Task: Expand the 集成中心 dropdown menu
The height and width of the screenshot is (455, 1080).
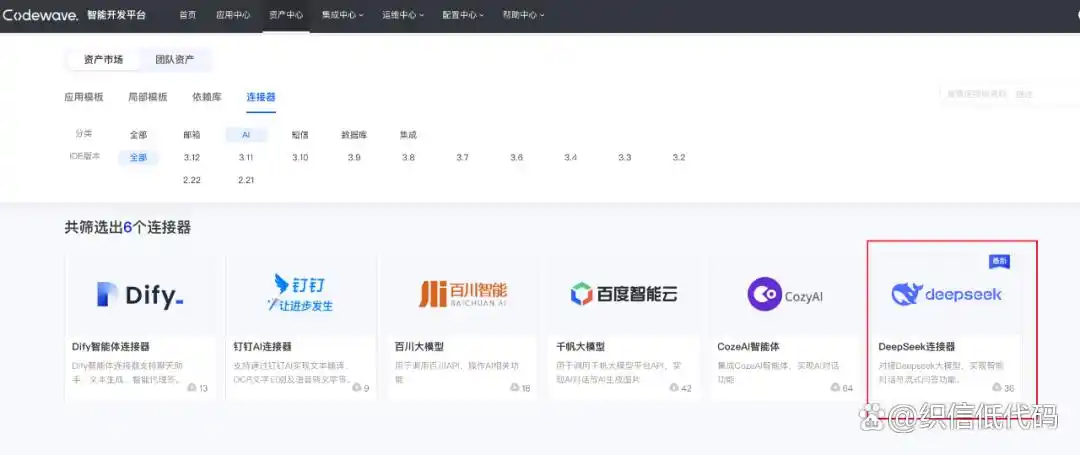Action: [x=342, y=14]
